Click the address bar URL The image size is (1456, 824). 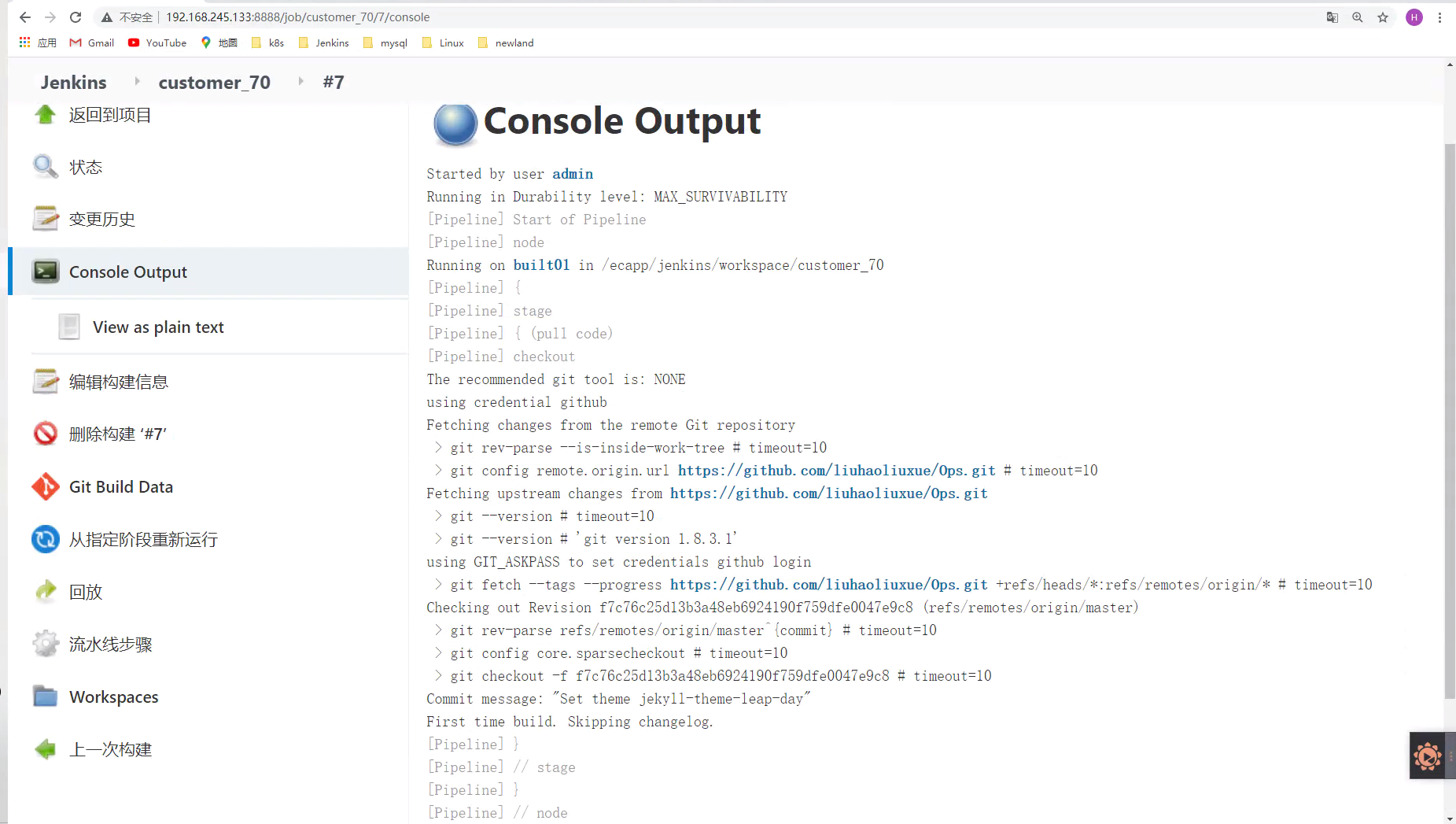297,17
